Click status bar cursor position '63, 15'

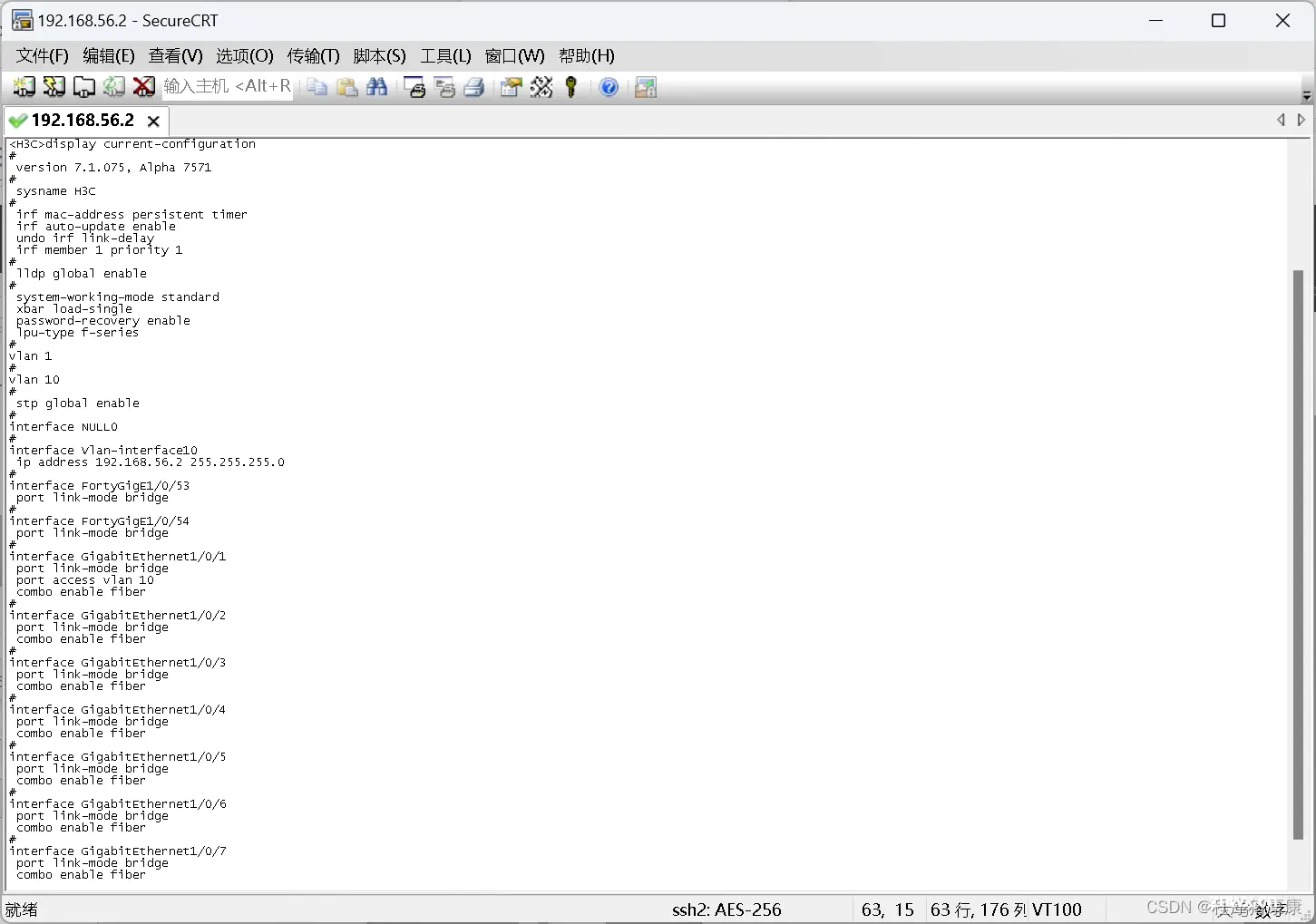coord(888,909)
